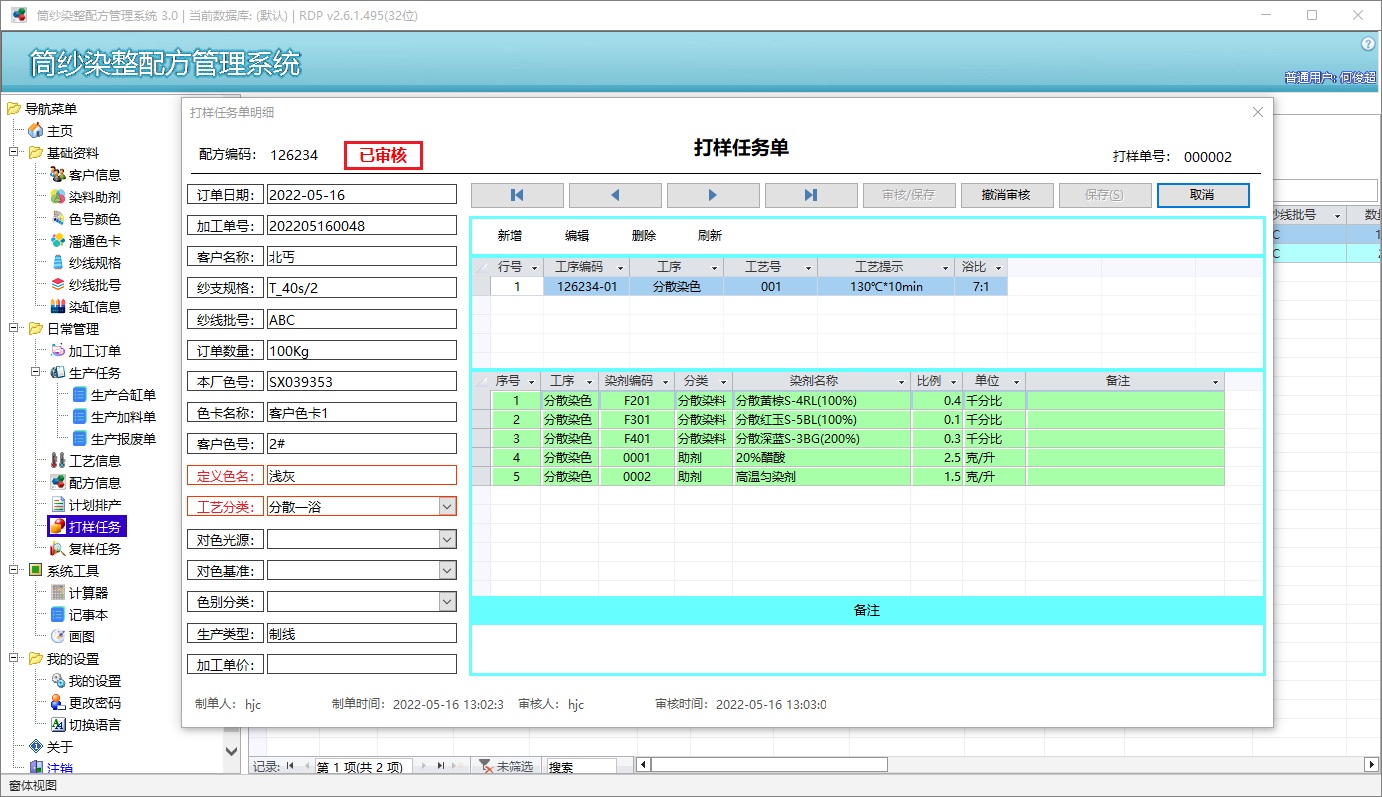The height and width of the screenshot is (797, 1382).
Task: Click the 撤消审核 button
Action: tap(1007, 195)
